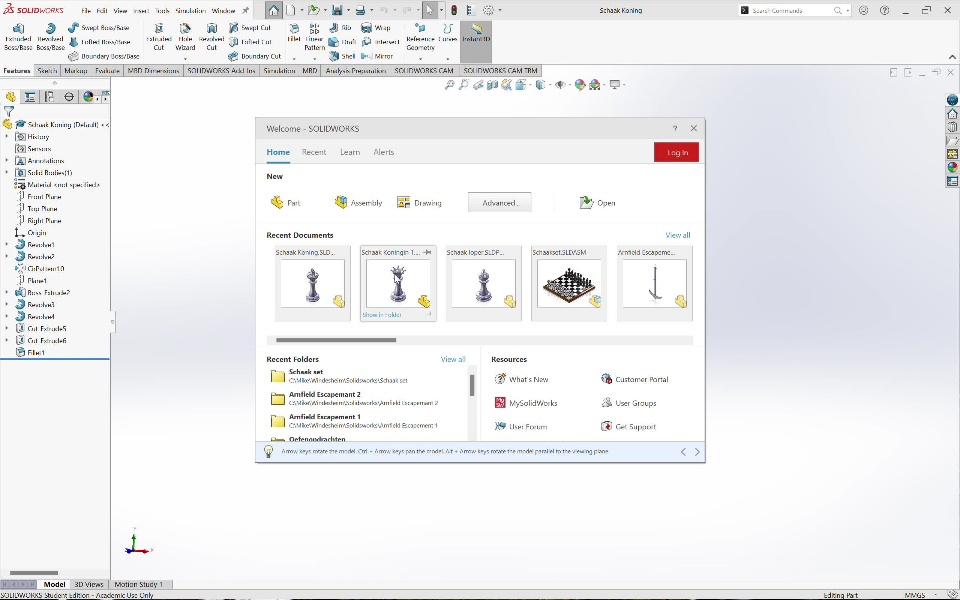
Task: Select the Wrap tool
Action: click(375, 28)
